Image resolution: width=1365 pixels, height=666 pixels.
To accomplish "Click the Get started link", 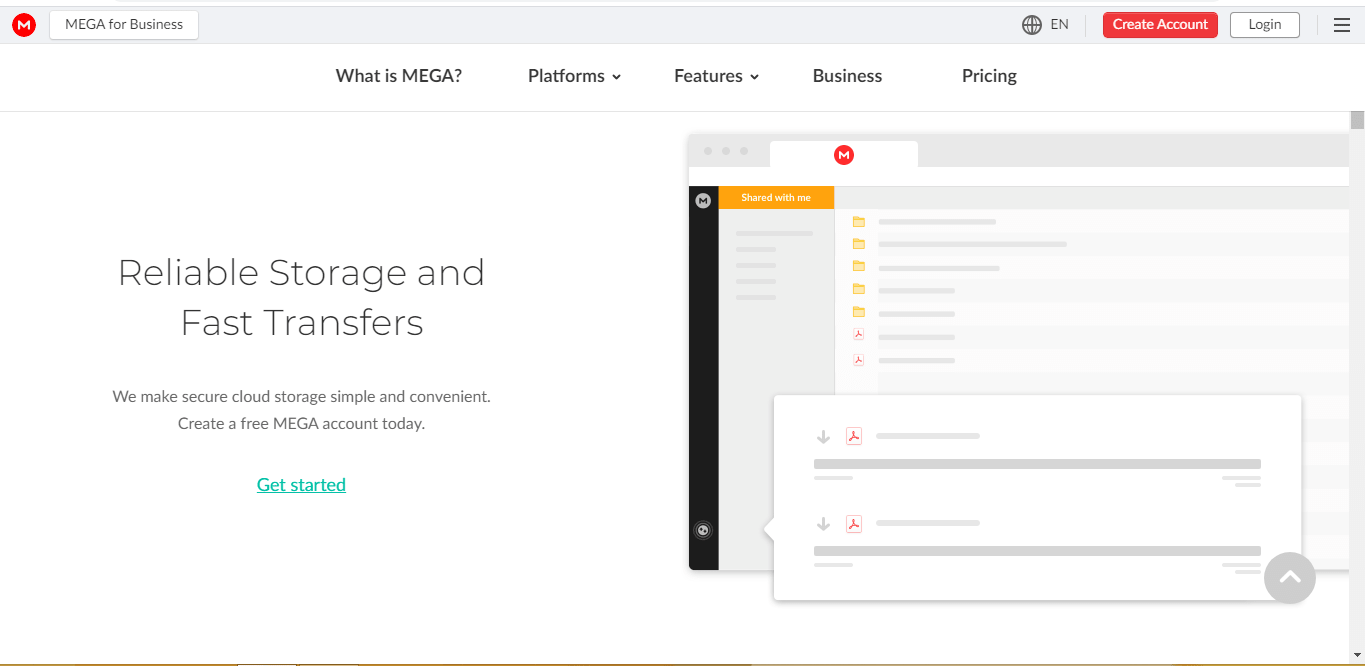I will click(301, 485).
